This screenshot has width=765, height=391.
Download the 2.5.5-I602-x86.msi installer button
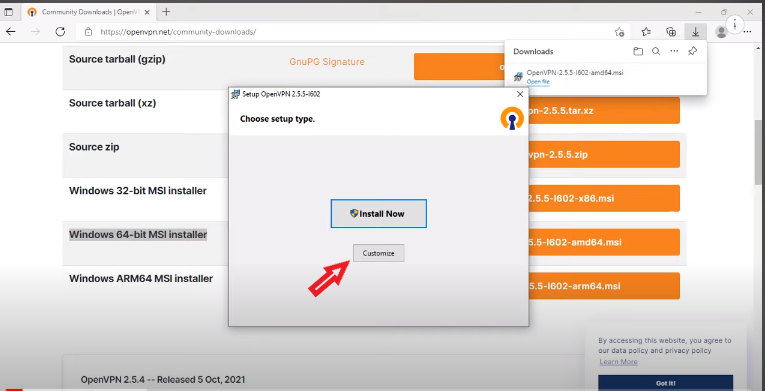[604, 199]
